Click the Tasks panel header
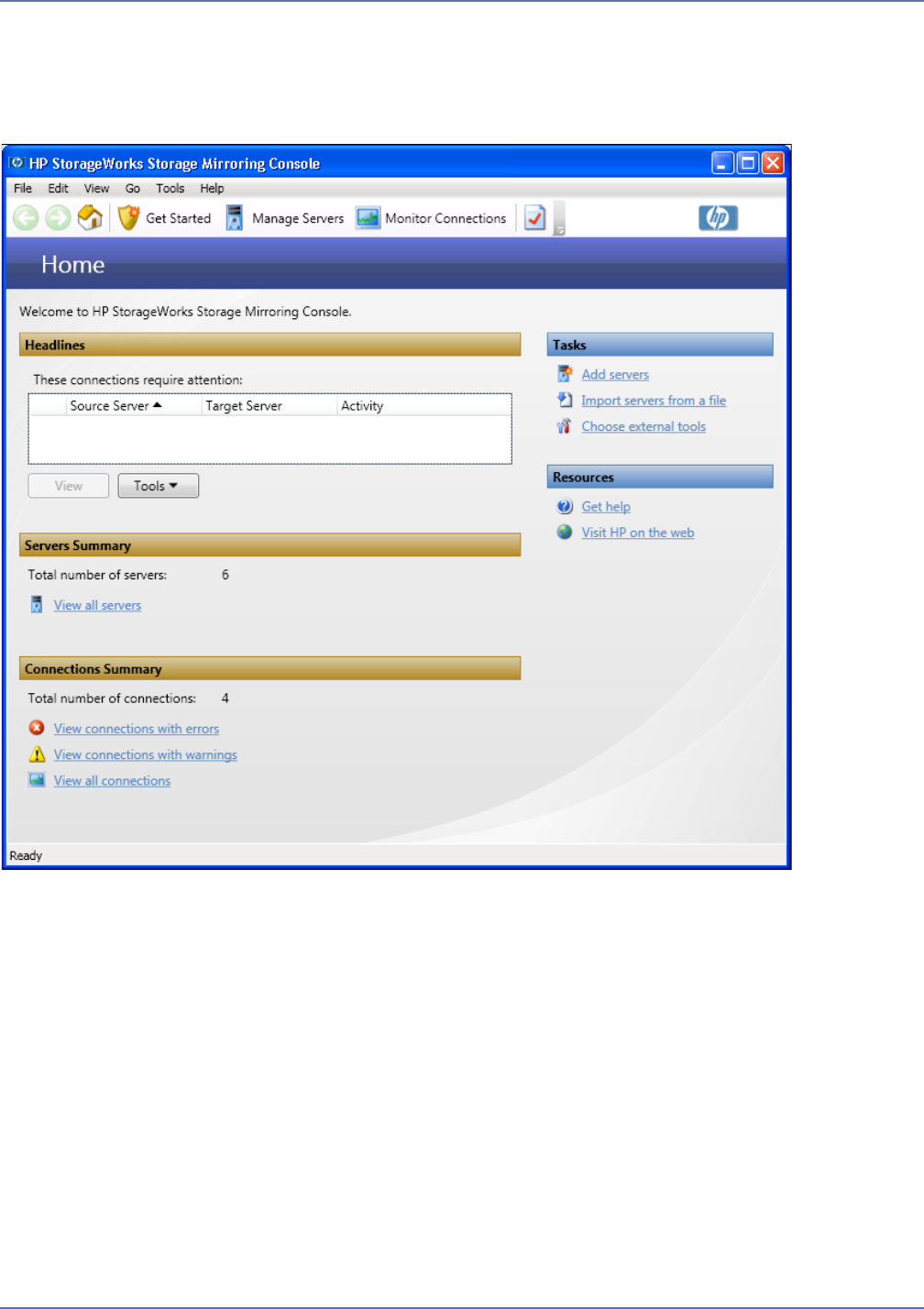 660,345
